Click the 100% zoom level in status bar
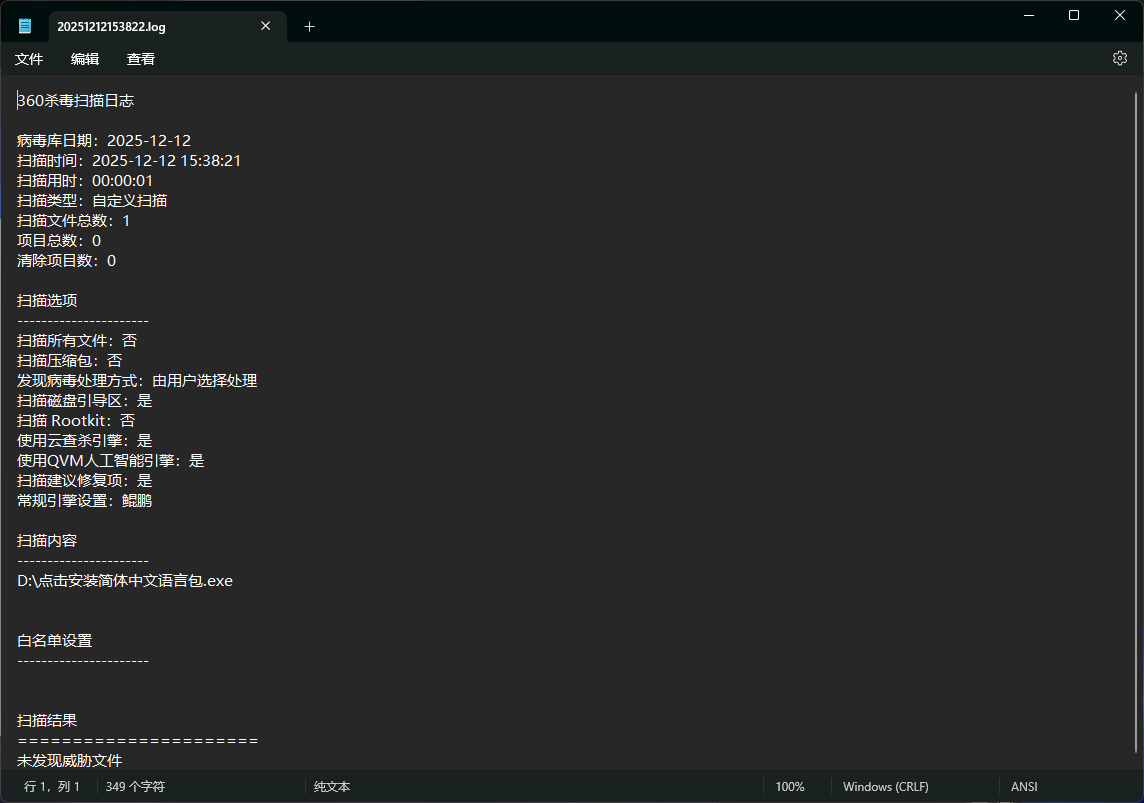The width and height of the screenshot is (1144, 803). tap(789, 786)
